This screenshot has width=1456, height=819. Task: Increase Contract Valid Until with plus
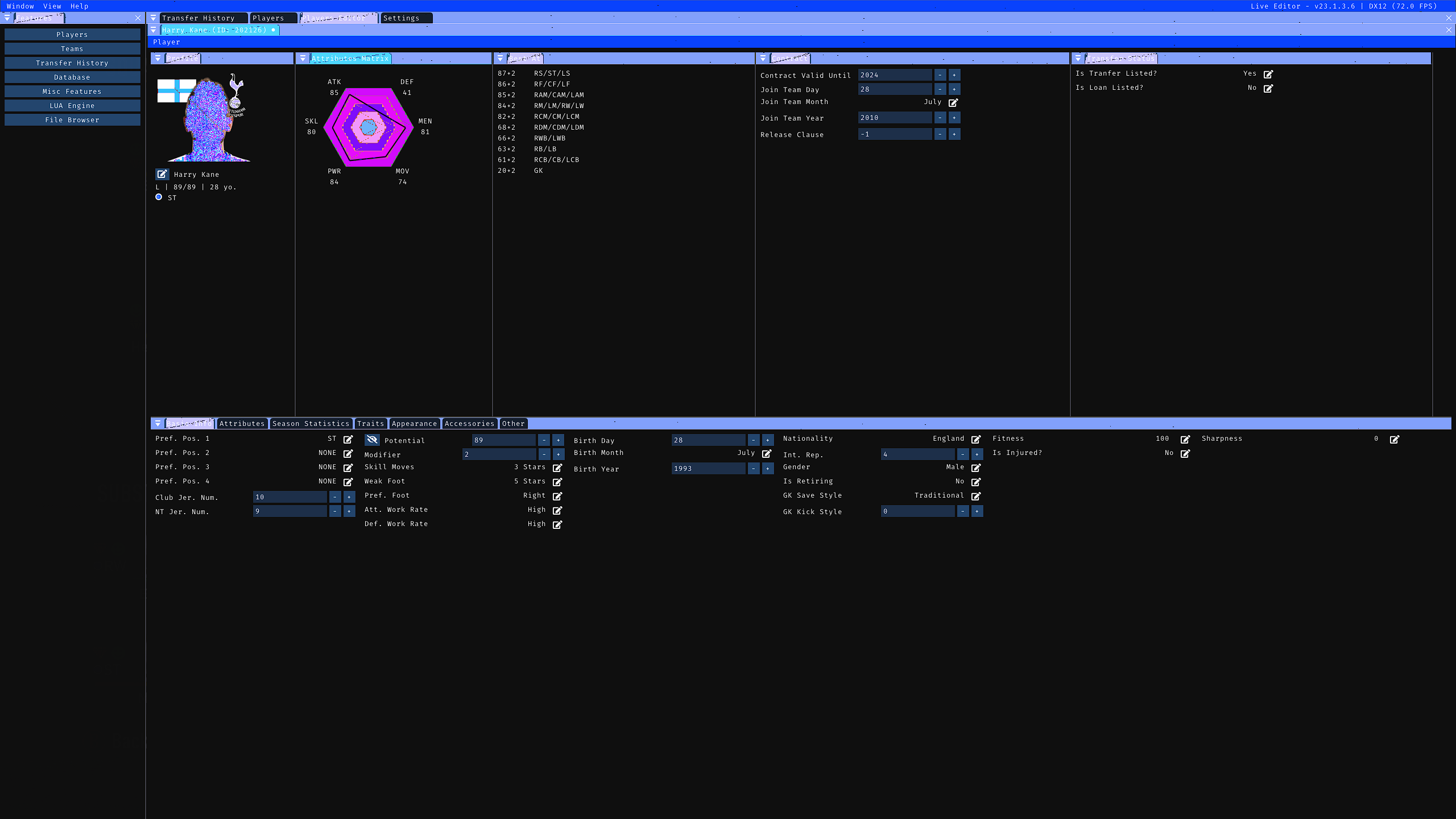[954, 75]
